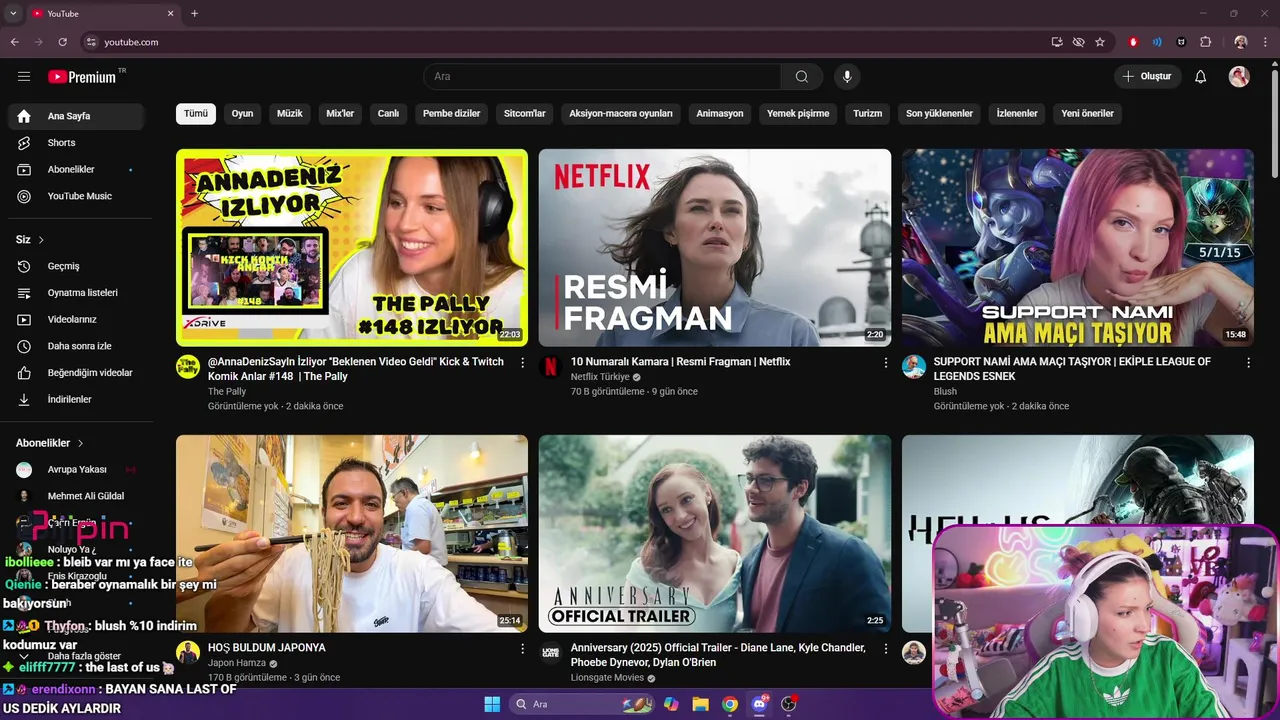
Task: Open Geçmiş watch history
Action: tap(76, 266)
